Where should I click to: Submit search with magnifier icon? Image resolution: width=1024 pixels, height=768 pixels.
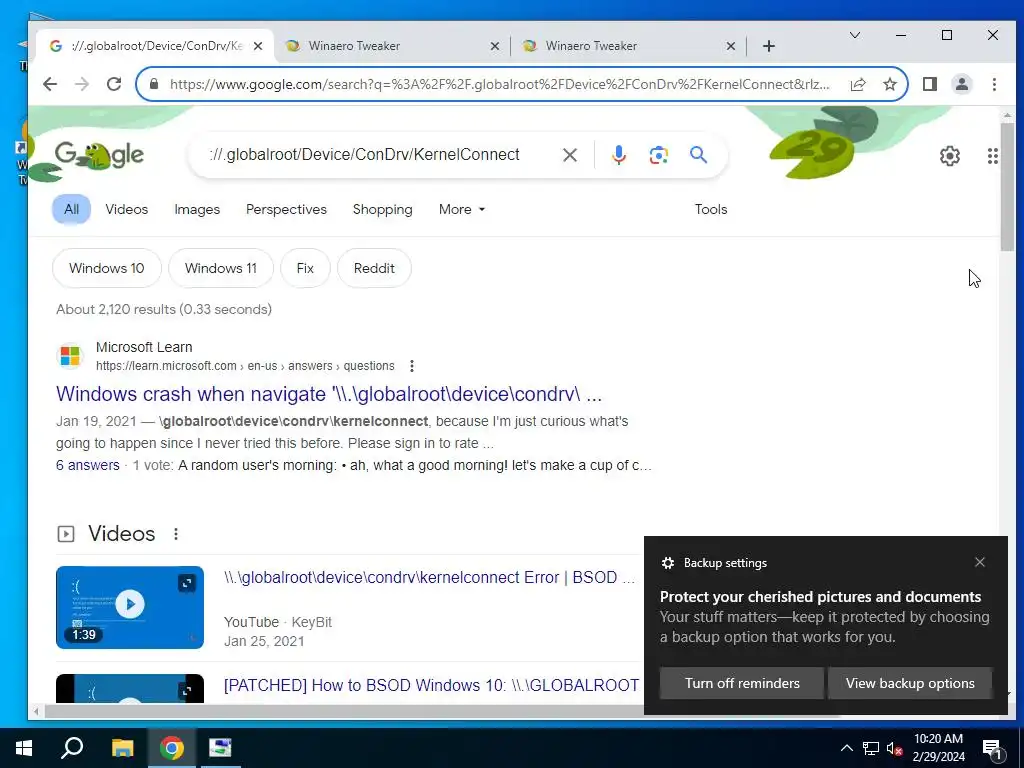(x=698, y=155)
